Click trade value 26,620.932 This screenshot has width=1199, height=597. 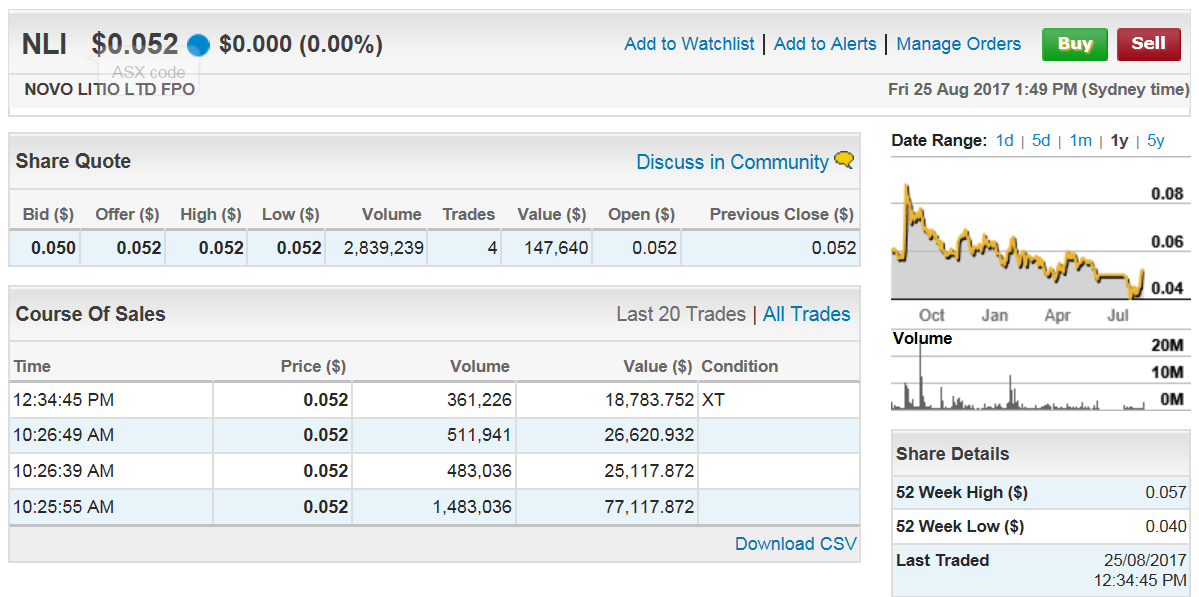(x=650, y=435)
